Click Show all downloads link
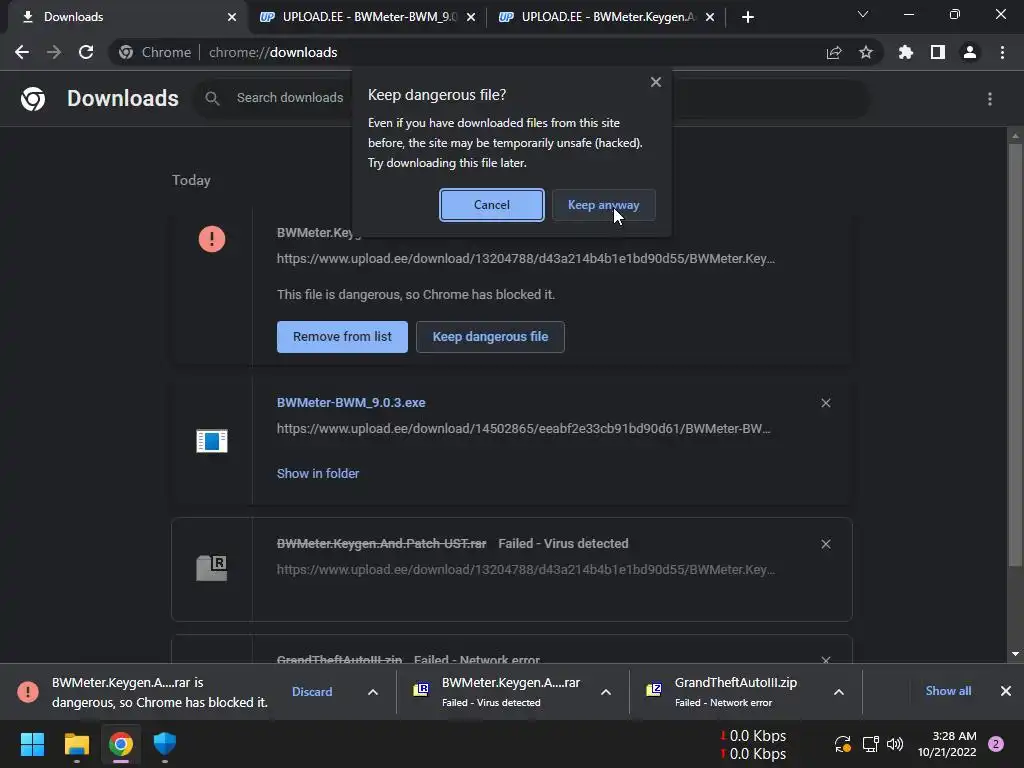This screenshot has width=1024, height=768. [948, 691]
